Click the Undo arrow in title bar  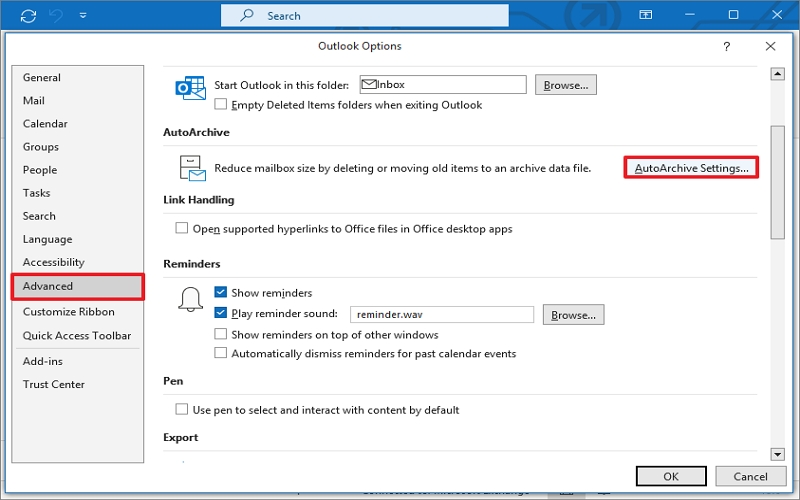(56, 16)
